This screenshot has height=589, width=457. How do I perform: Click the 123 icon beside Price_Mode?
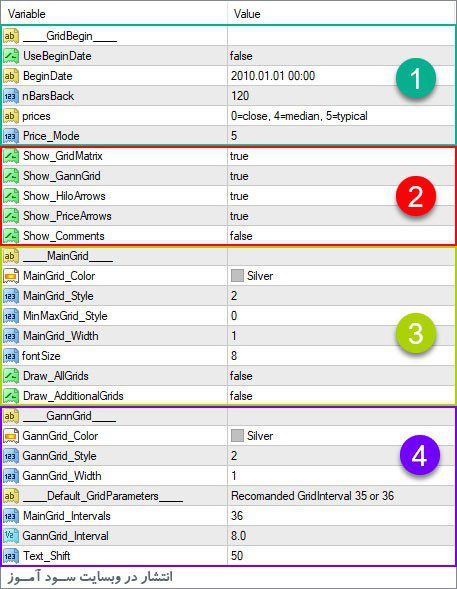(x=11, y=136)
